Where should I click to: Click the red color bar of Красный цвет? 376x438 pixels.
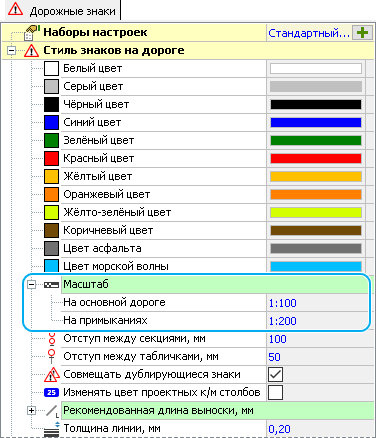pos(316,158)
